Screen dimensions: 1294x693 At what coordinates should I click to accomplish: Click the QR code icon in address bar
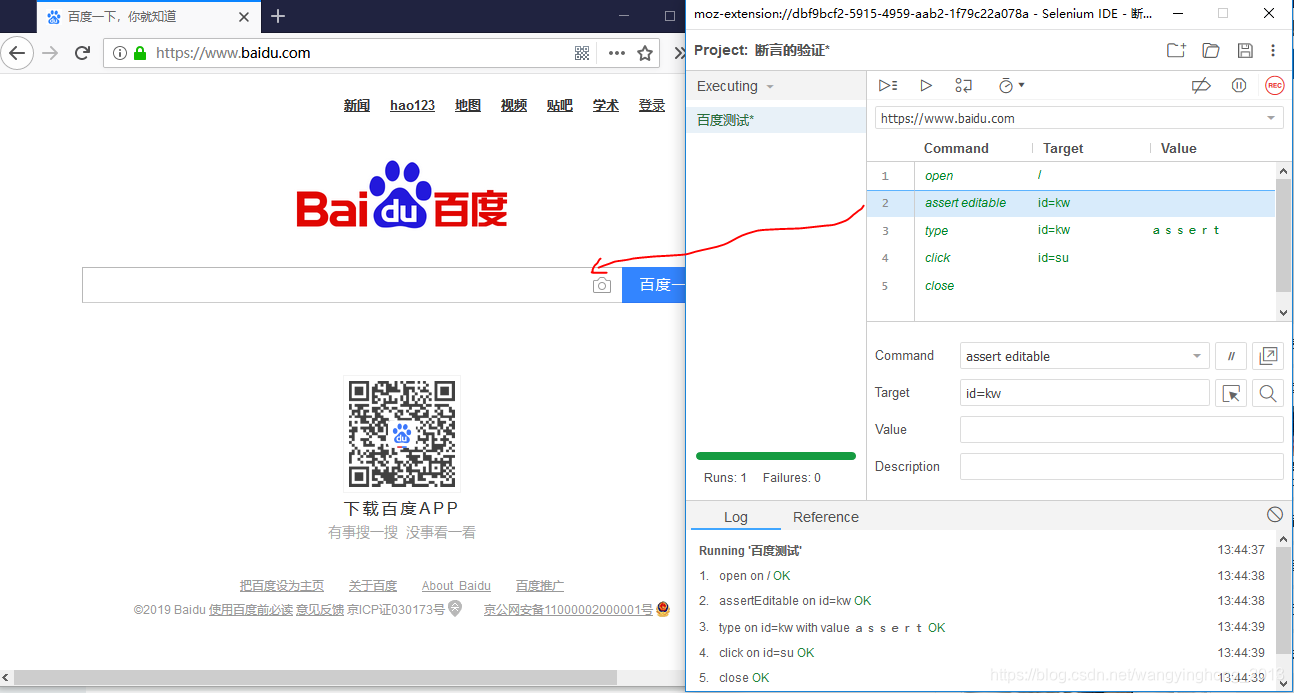582,53
